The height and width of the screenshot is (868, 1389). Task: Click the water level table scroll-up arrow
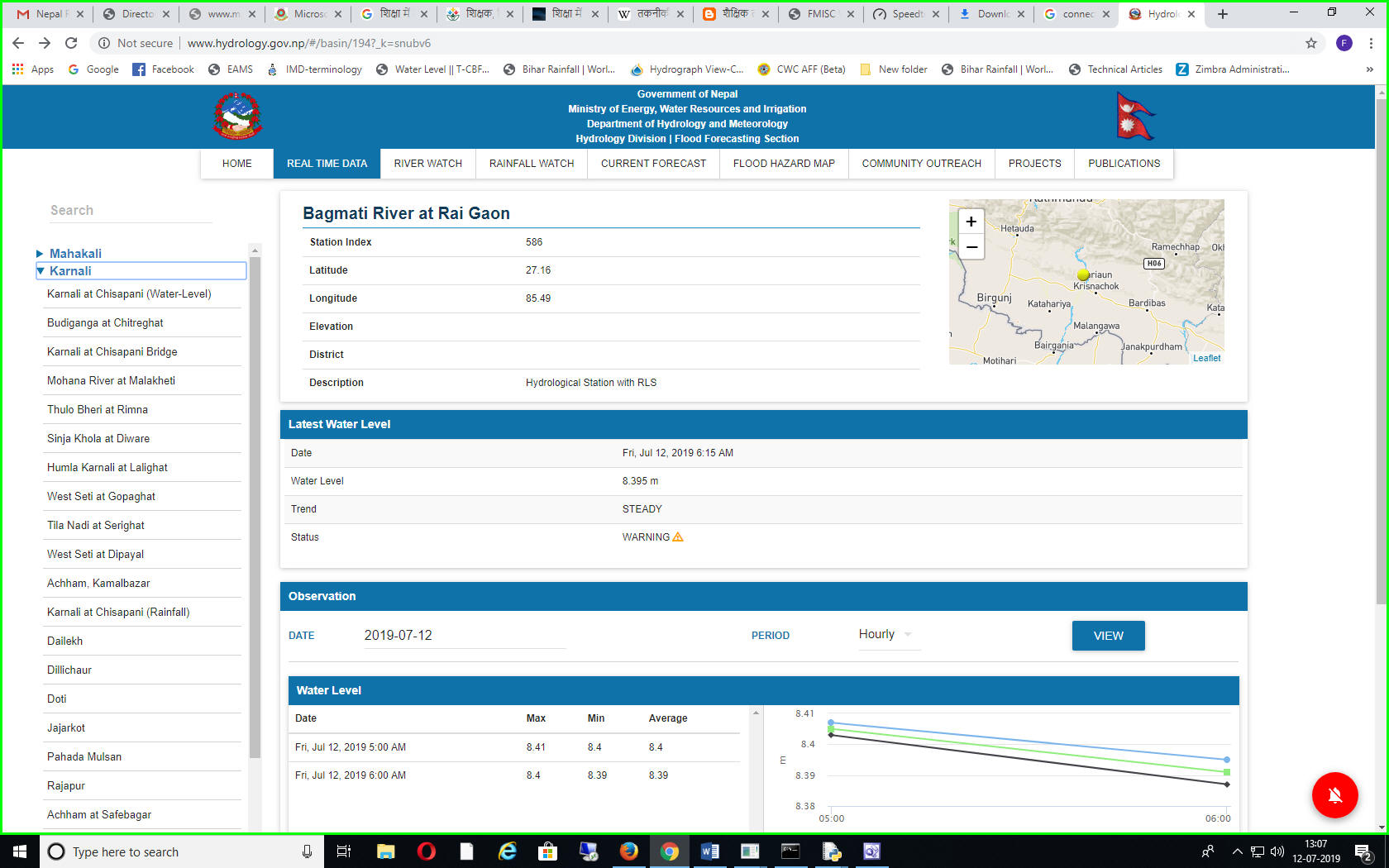click(756, 713)
